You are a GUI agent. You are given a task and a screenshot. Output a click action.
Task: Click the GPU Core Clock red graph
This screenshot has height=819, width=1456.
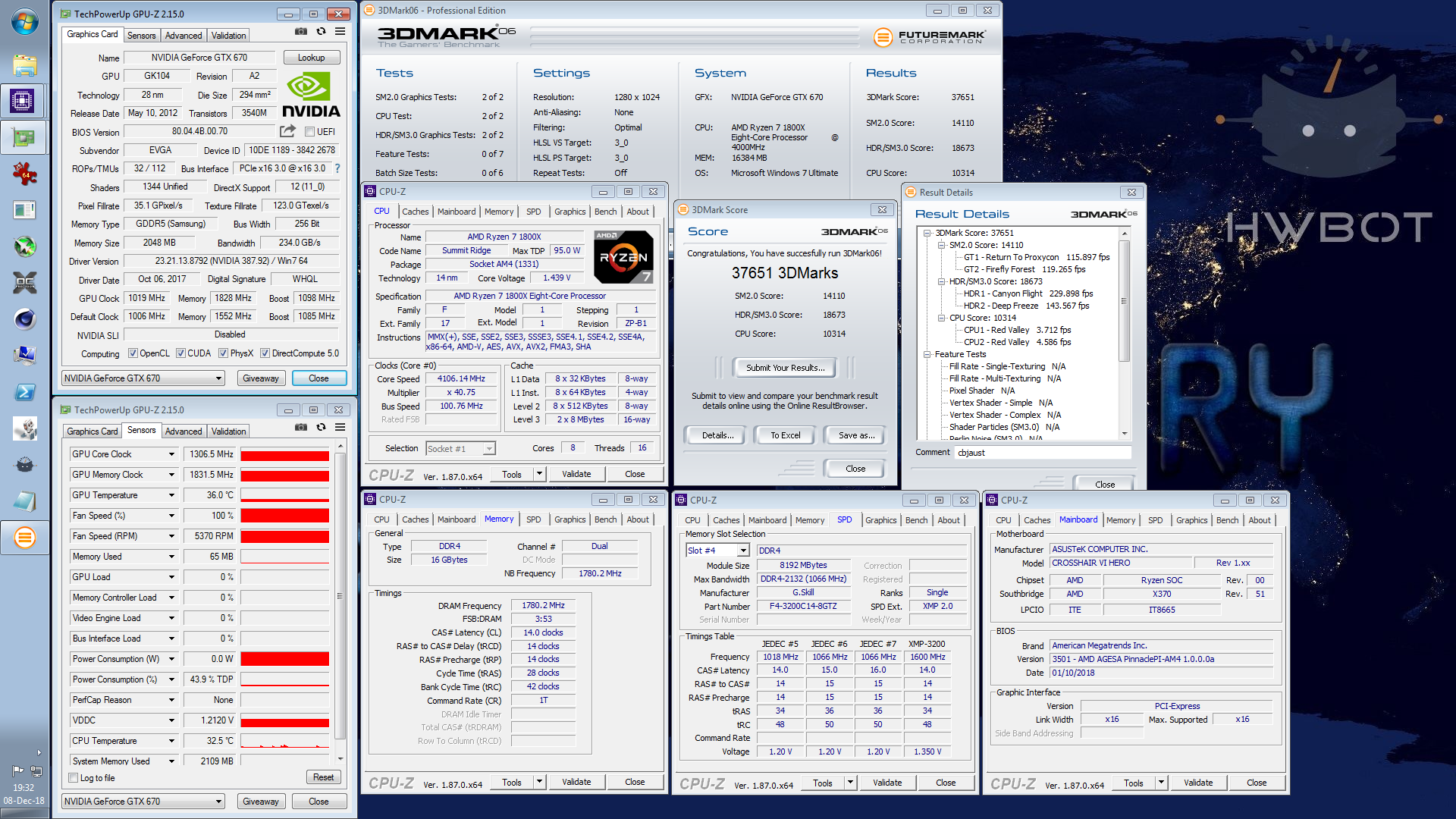click(284, 454)
